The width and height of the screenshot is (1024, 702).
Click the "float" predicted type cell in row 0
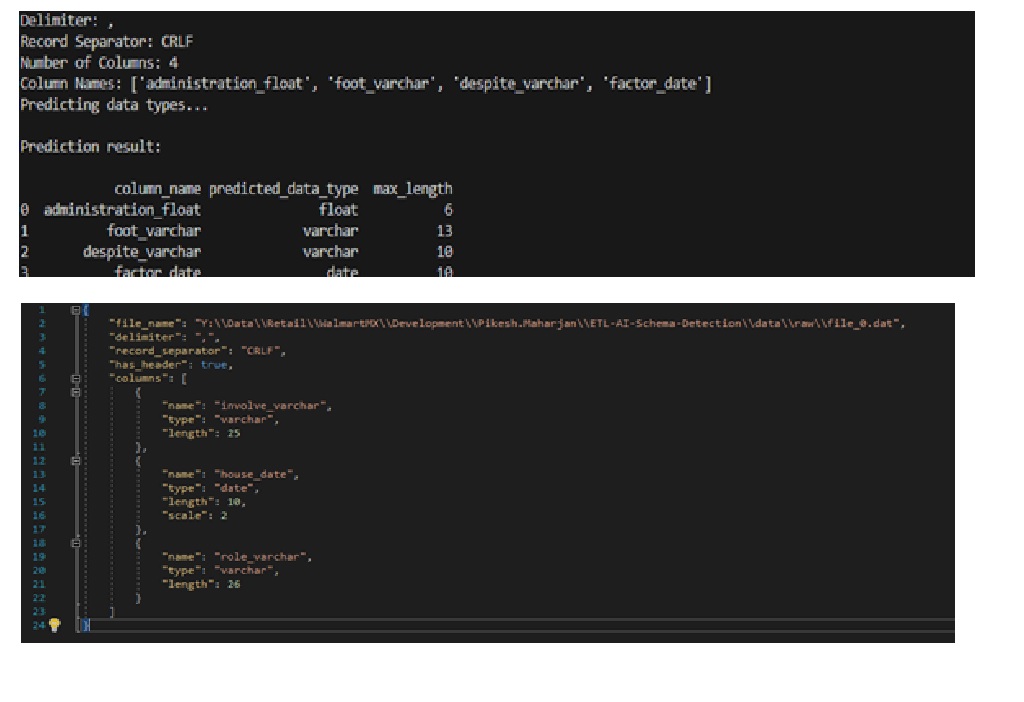tap(338, 210)
